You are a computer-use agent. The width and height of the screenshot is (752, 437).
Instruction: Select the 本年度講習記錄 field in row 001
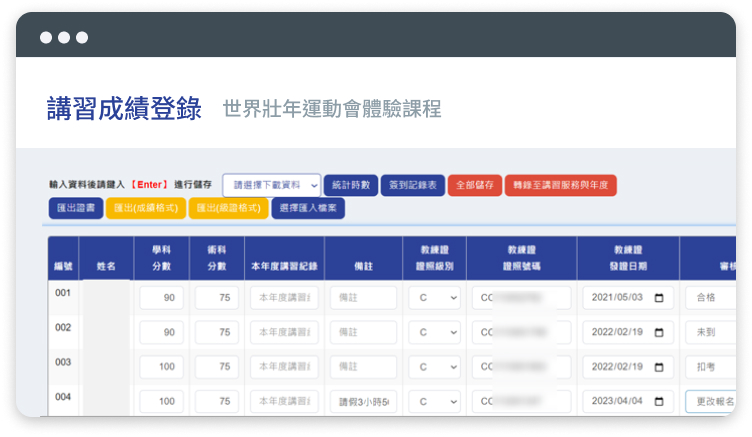(x=284, y=298)
